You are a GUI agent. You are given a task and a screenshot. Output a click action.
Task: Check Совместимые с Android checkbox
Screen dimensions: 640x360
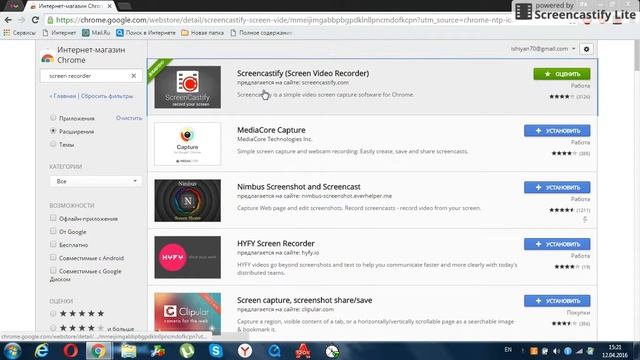click(53, 257)
